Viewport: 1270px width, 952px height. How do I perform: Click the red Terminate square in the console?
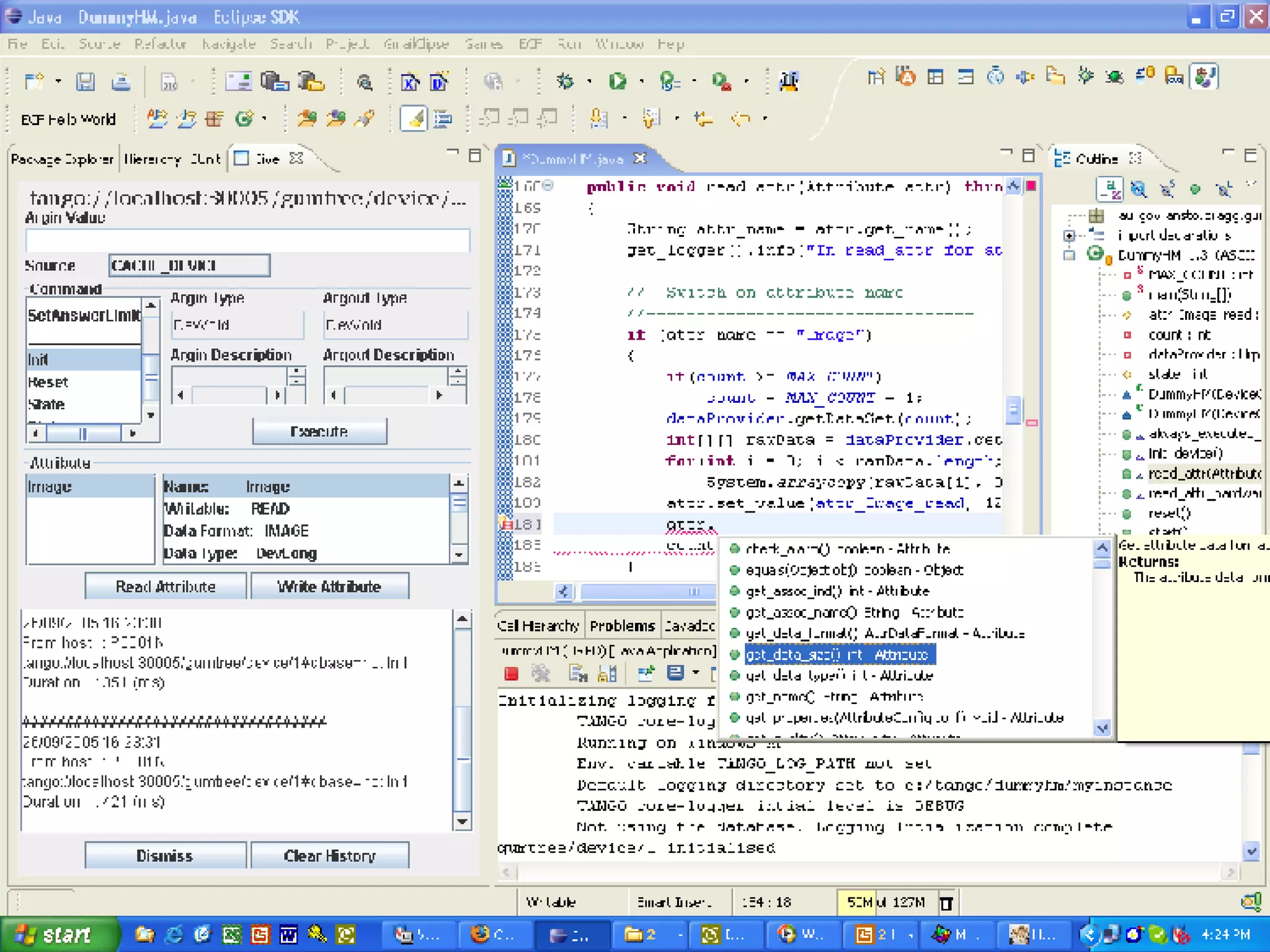click(512, 674)
